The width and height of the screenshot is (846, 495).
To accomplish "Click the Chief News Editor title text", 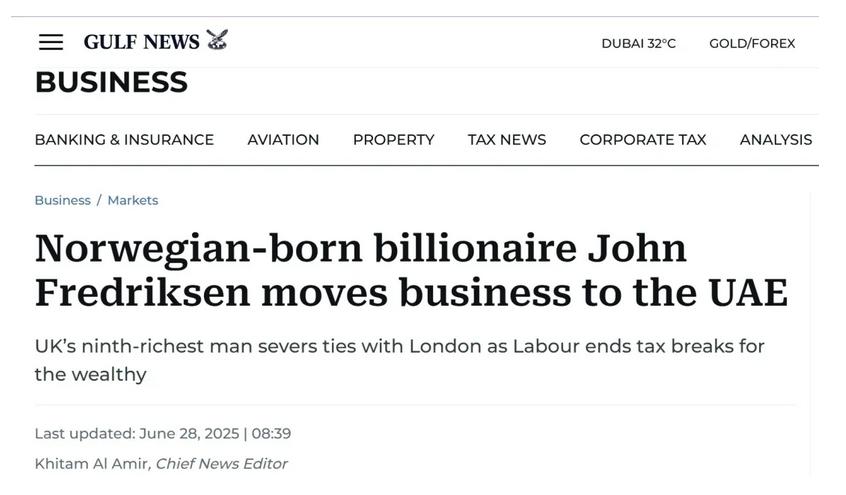I will [221, 464].
